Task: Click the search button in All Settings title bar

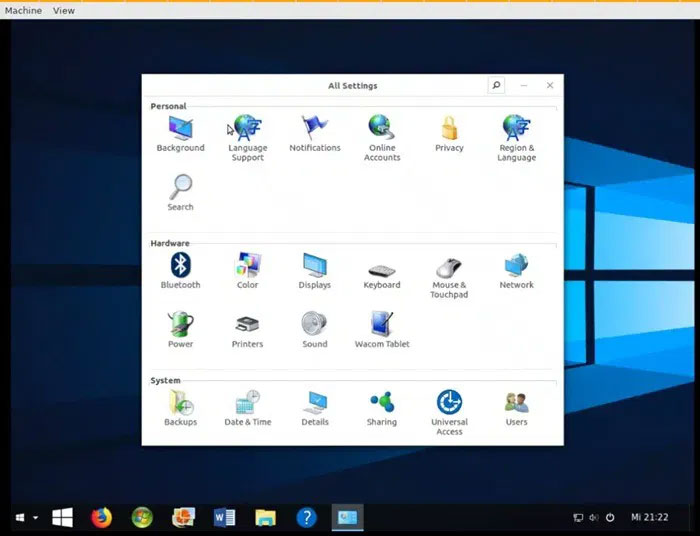Action: (496, 85)
